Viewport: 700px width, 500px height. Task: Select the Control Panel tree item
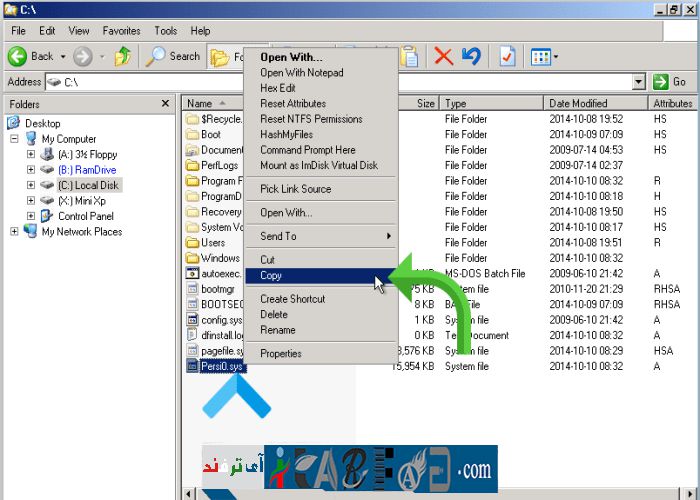coord(85,216)
